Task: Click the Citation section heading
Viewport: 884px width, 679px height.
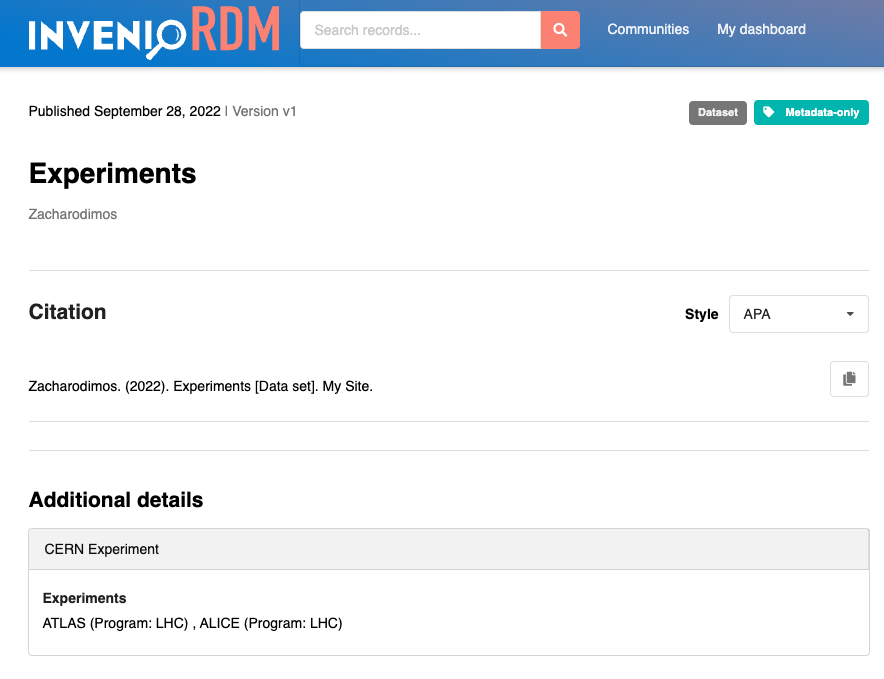Action: tap(67, 312)
